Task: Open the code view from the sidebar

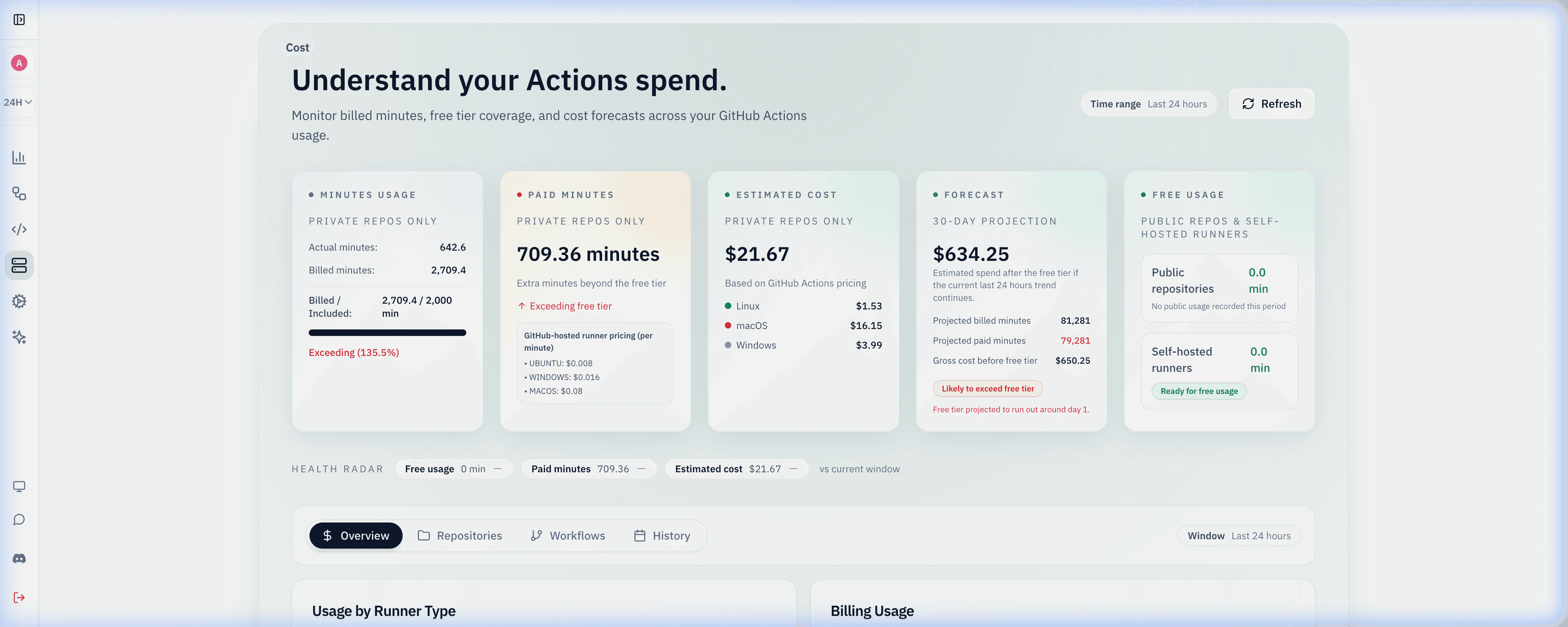Action: (x=20, y=229)
